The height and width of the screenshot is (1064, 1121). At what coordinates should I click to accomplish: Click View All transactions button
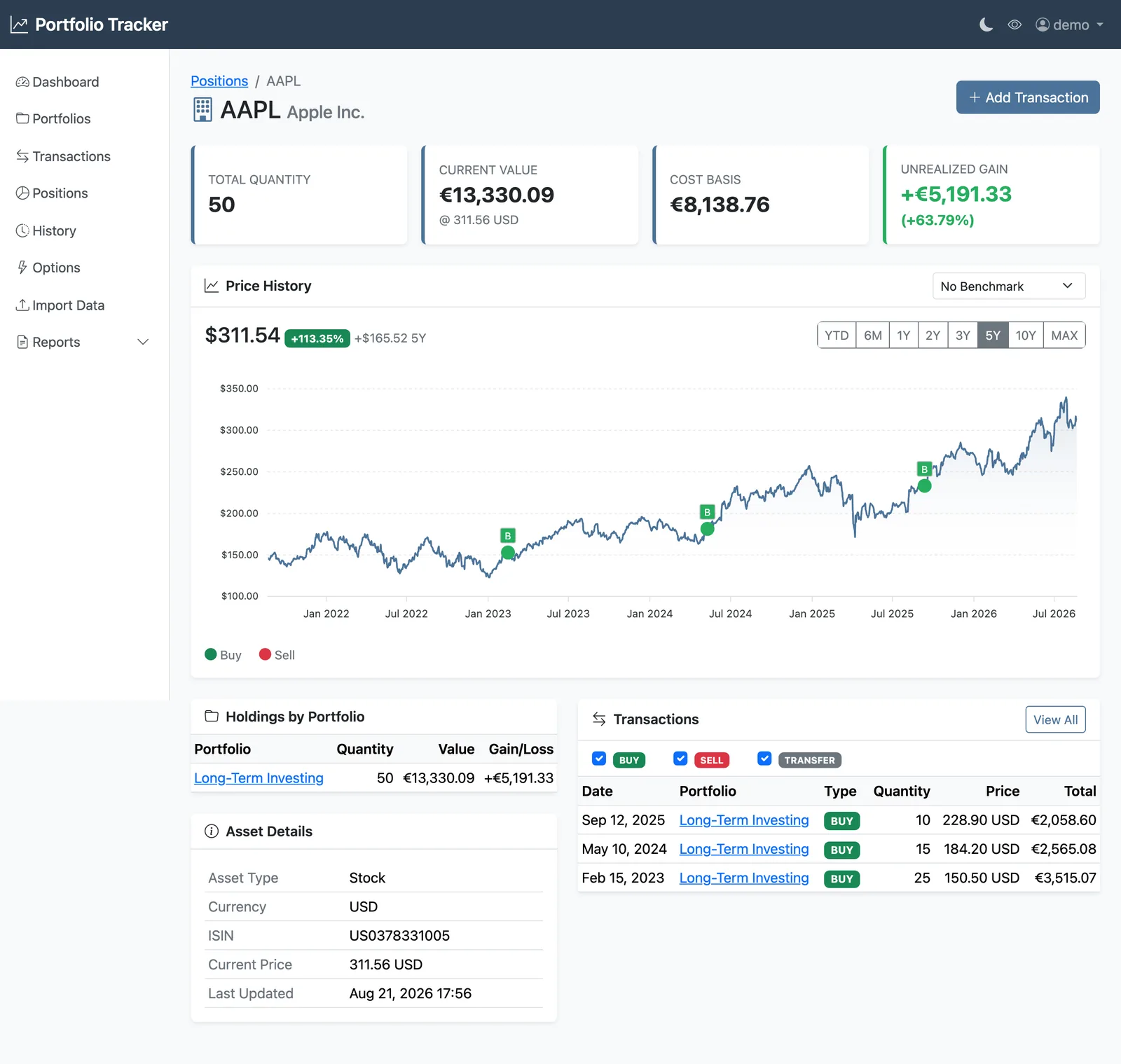[1056, 719]
